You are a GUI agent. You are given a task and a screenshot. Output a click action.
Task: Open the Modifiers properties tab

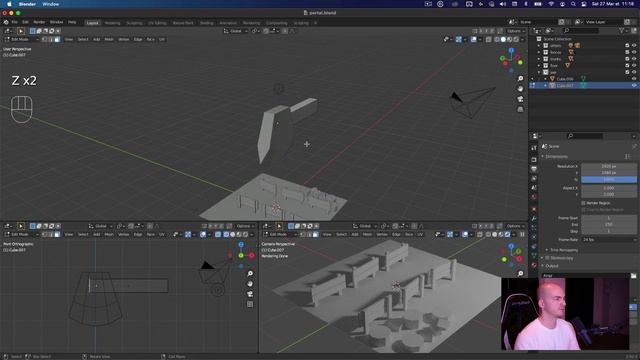coord(534,219)
